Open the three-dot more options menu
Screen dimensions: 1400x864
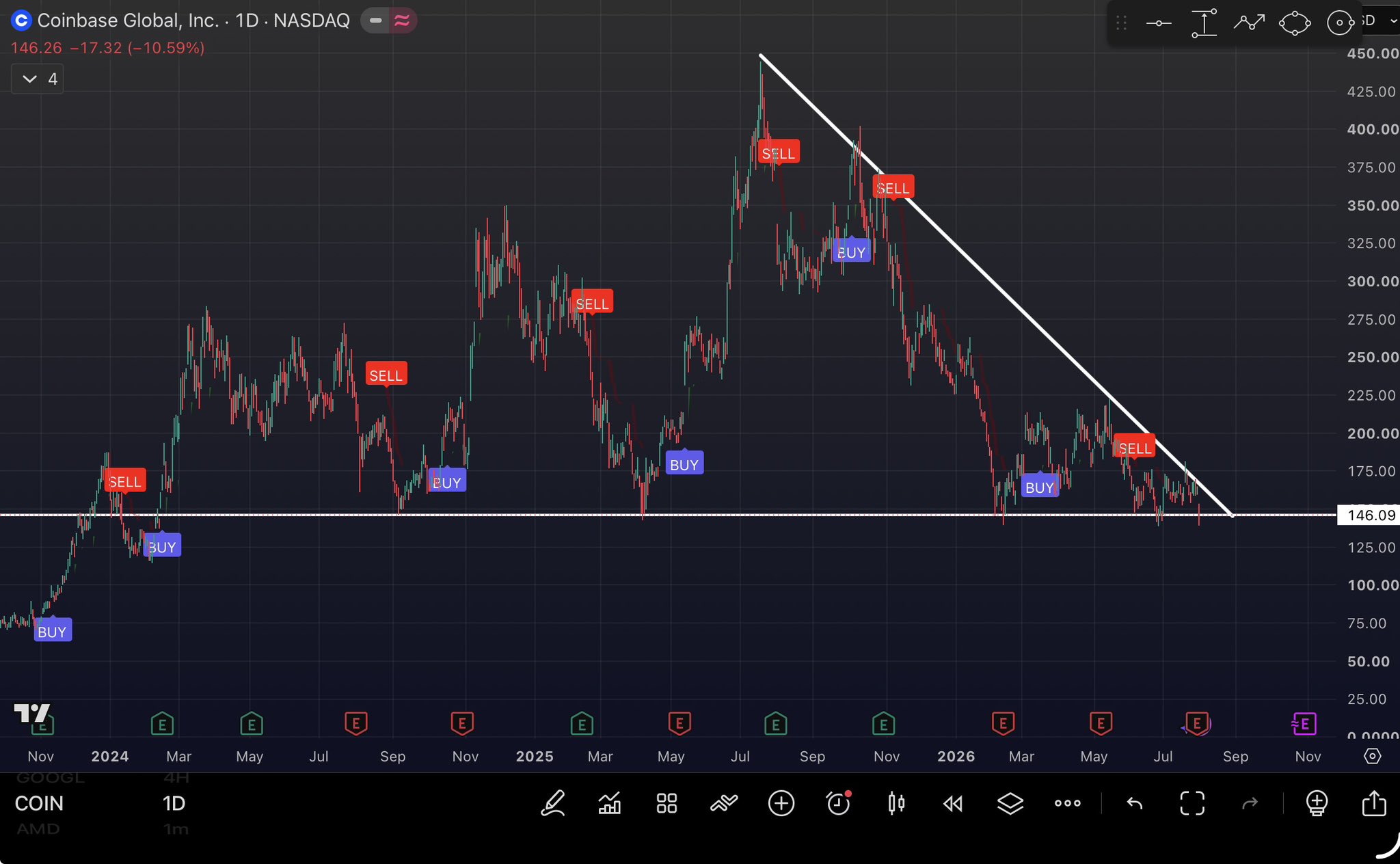point(1068,803)
